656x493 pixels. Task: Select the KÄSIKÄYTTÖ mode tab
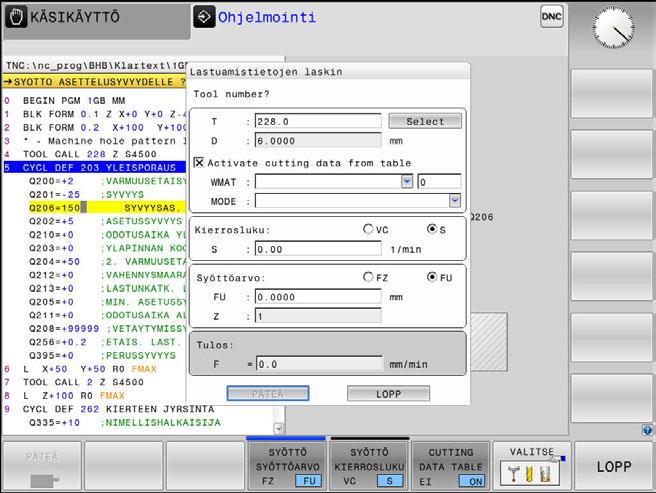click(x=97, y=19)
